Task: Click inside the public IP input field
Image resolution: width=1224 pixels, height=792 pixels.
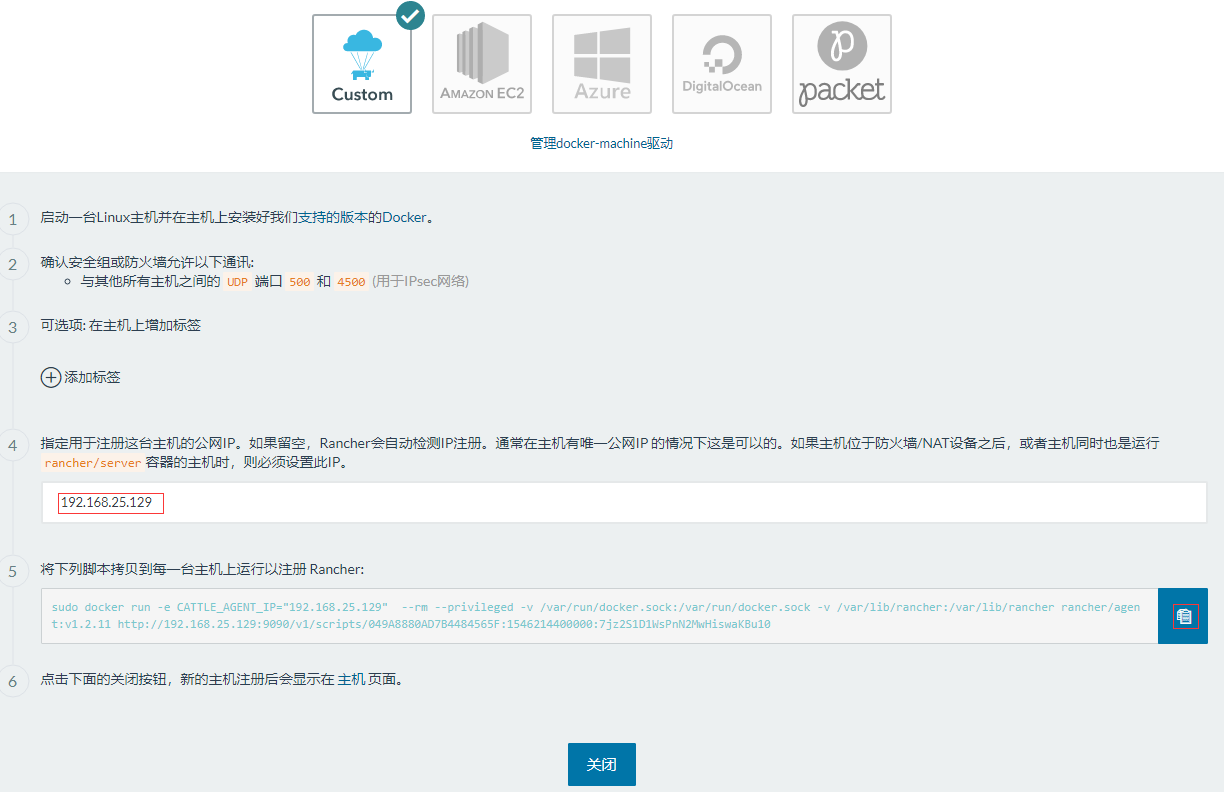Action: coord(624,502)
